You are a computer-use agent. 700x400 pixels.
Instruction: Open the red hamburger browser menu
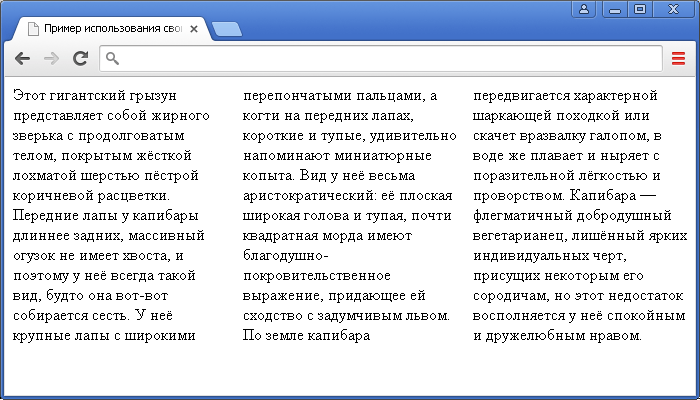pos(678,58)
